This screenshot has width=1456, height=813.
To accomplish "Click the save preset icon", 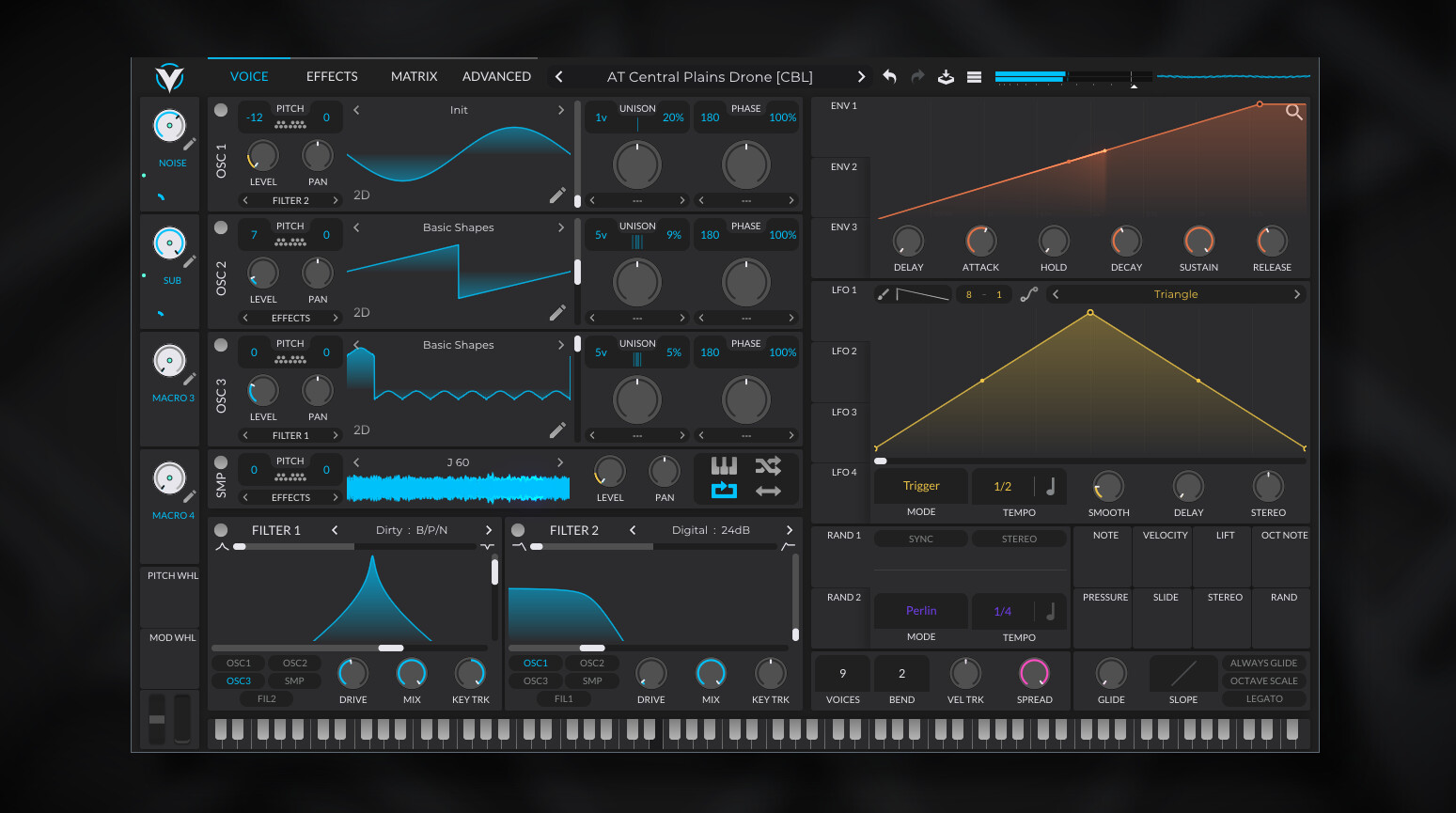I will click(946, 77).
